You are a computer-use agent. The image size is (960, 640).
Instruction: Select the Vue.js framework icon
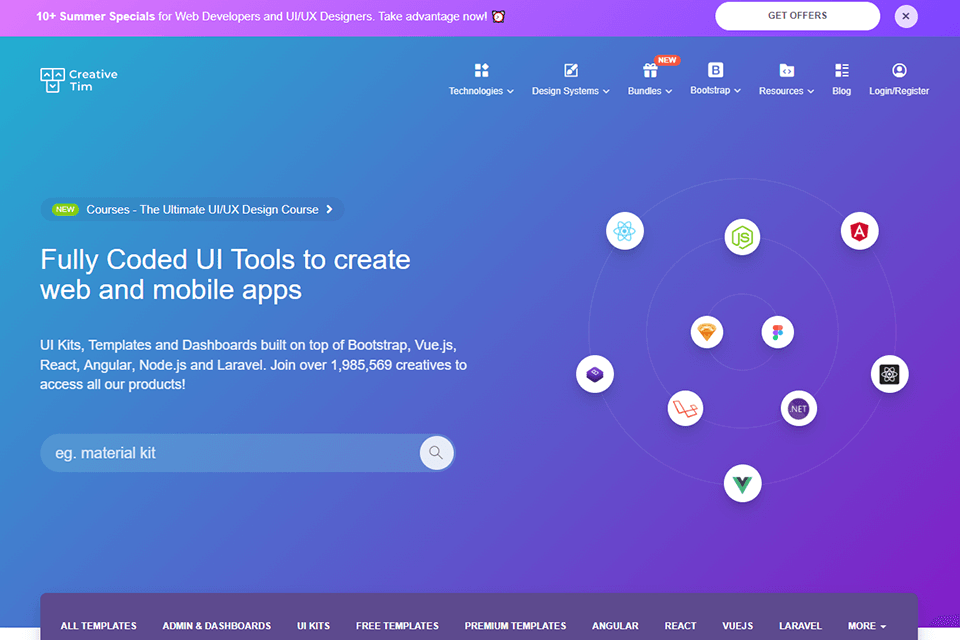(x=742, y=483)
